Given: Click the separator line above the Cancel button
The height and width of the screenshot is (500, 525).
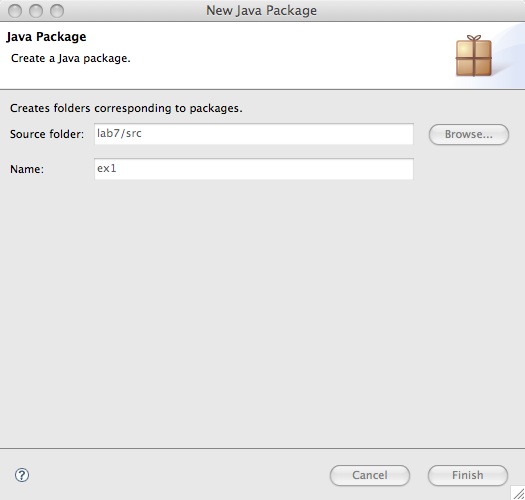Looking at the screenshot, I should pyautogui.click(x=262, y=448).
